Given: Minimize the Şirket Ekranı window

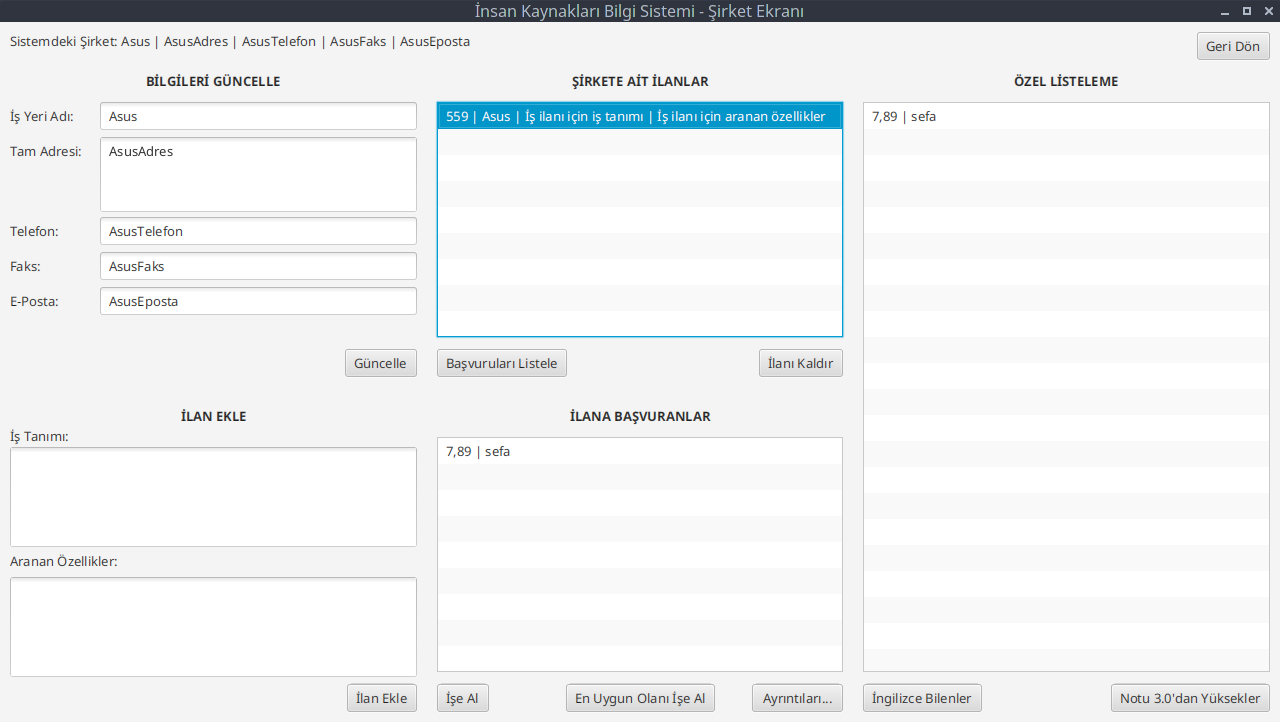Looking at the screenshot, I should click(x=1225, y=11).
